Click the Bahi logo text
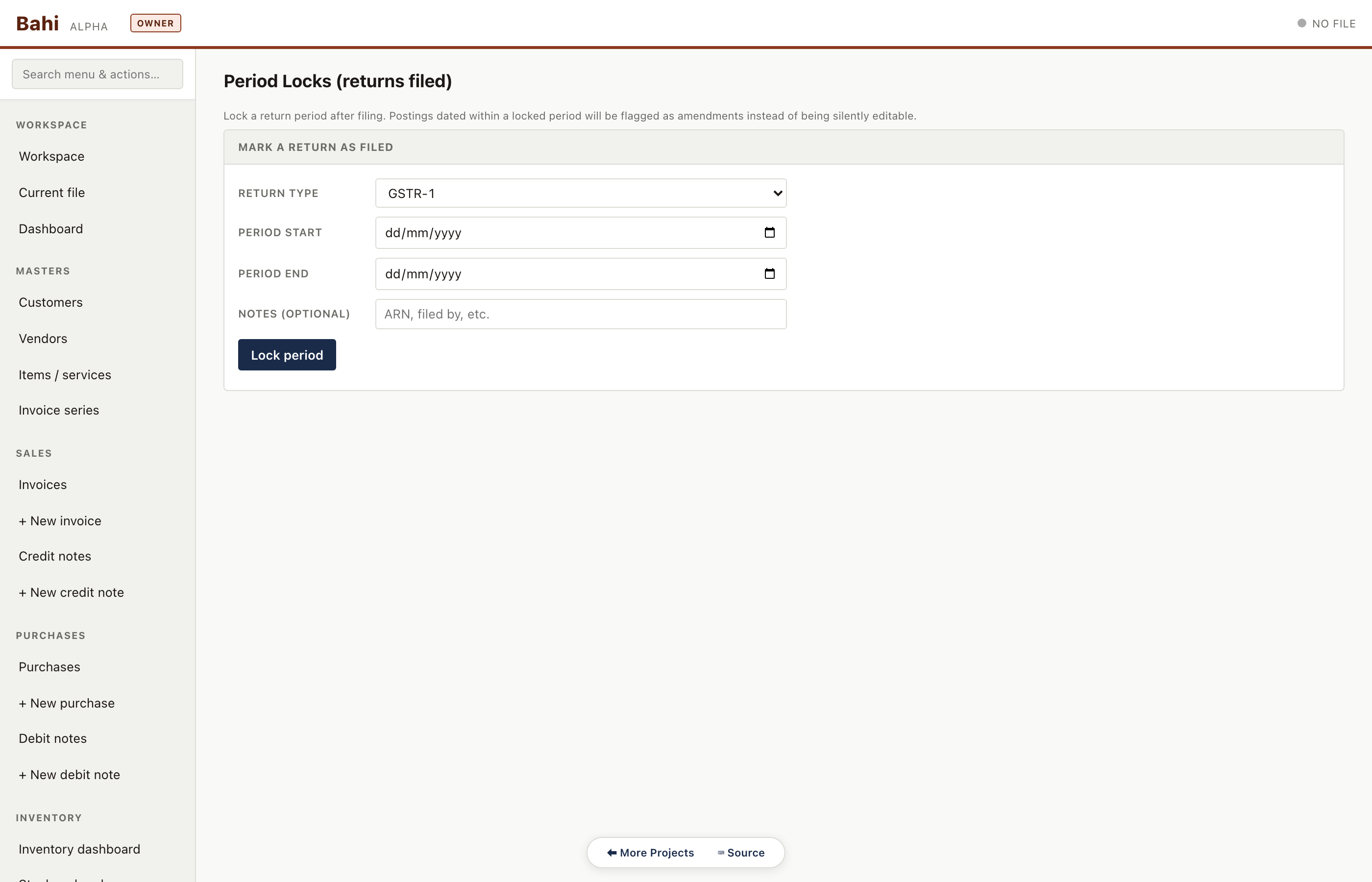The height and width of the screenshot is (882, 1372). tap(37, 24)
